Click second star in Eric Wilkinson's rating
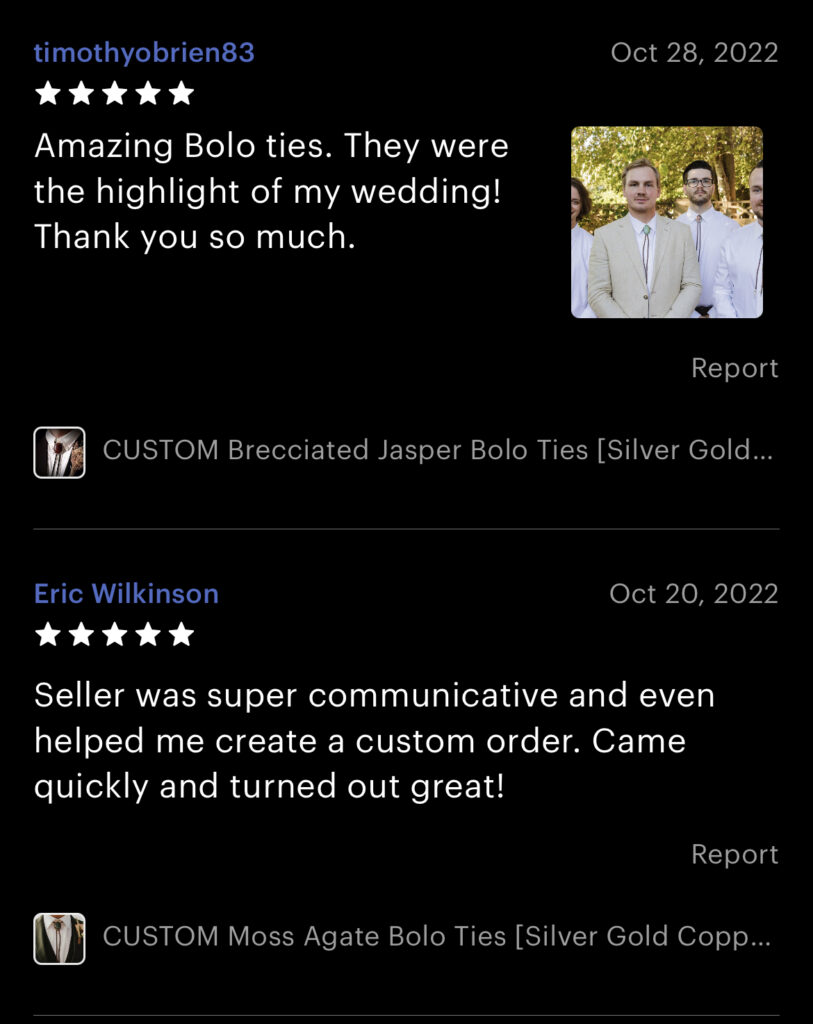Viewport: 813px width, 1024px height. (x=81, y=634)
